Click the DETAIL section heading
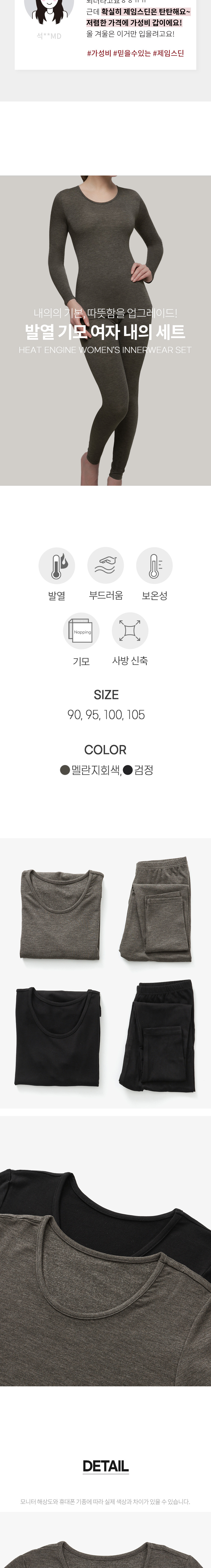Image resolution: width=211 pixels, height=1568 pixels. click(105, 1466)
